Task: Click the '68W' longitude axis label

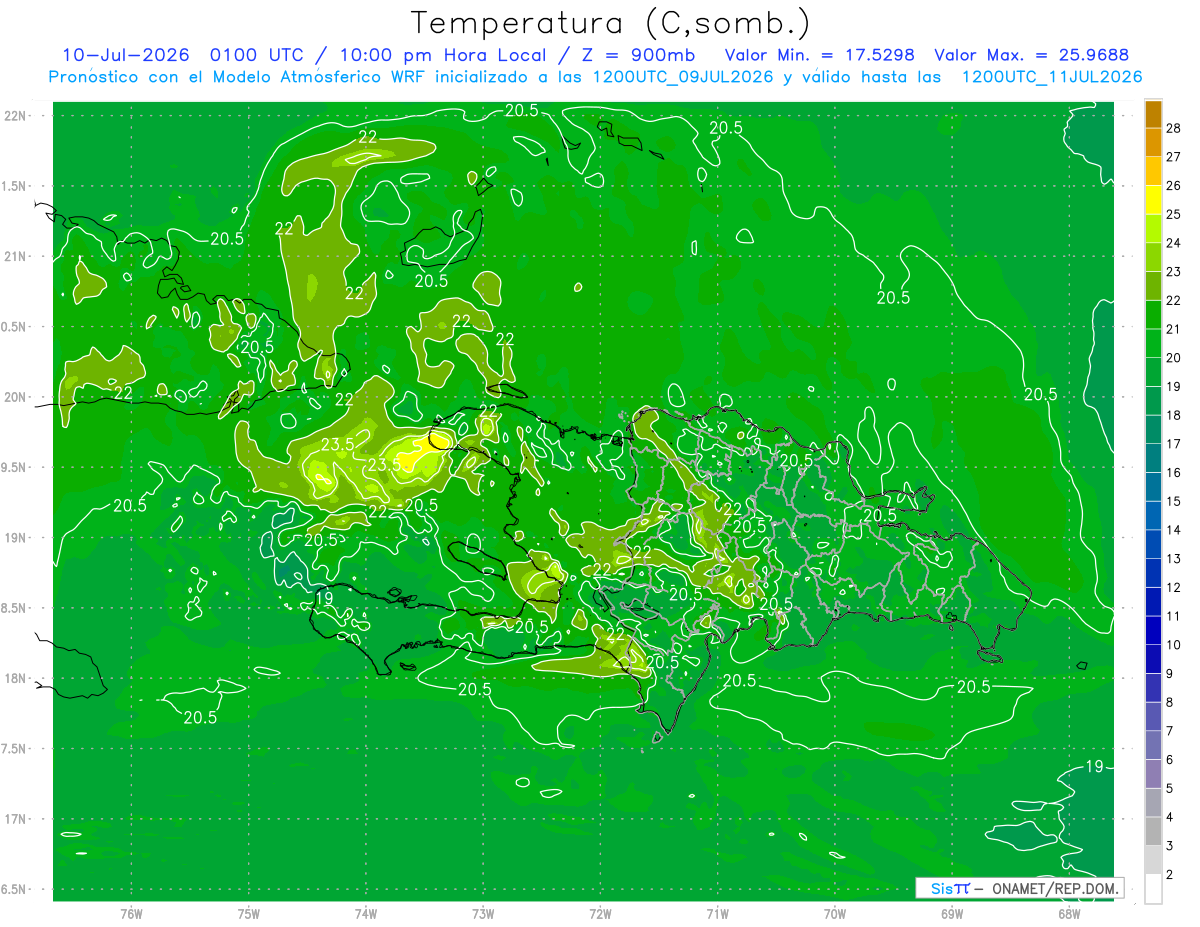Action: [1069, 914]
